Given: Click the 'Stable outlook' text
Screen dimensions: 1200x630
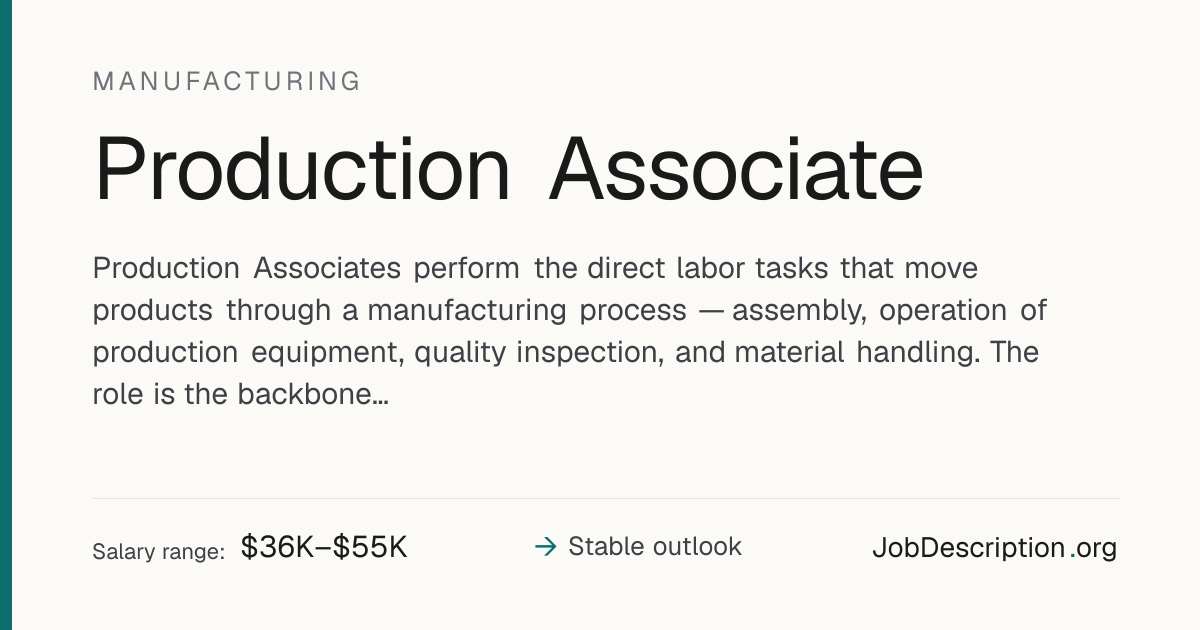Looking at the screenshot, I should click(x=655, y=547).
